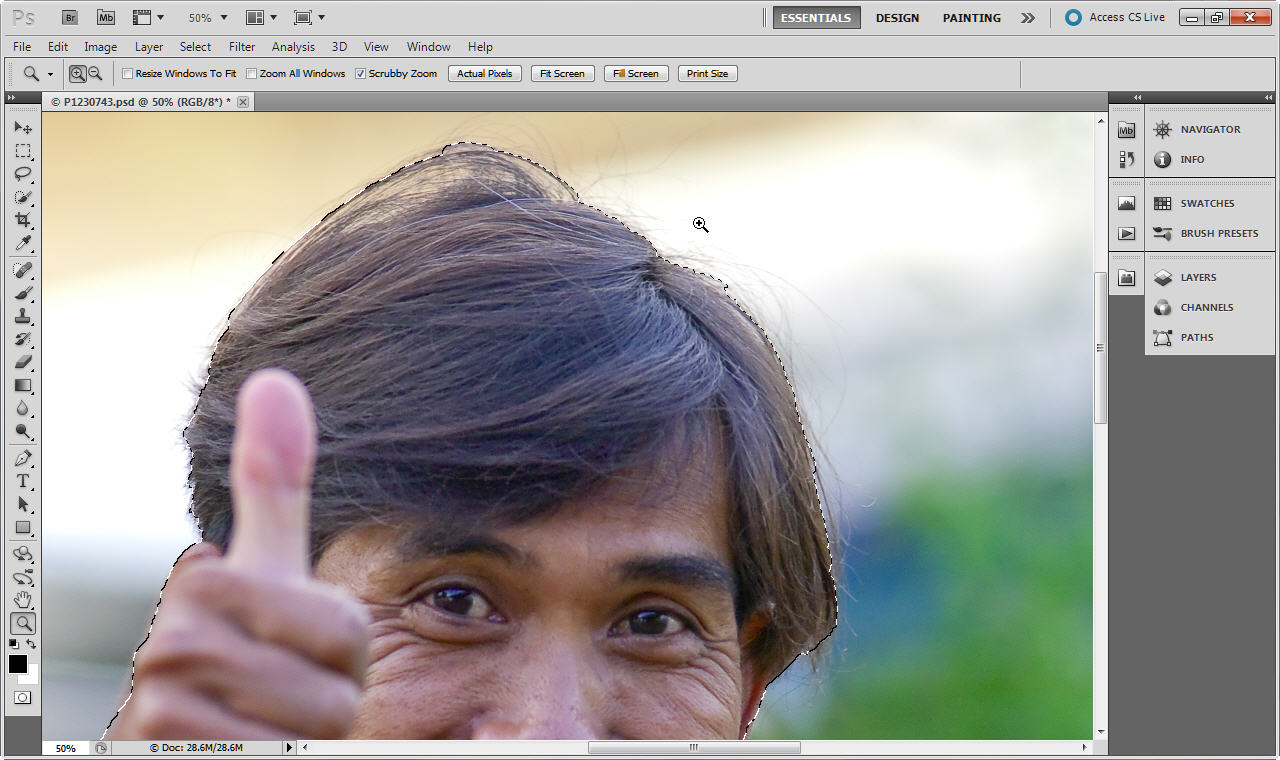This screenshot has height=760, width=1280.
Task: Click the Zoom Out mode button
Action: point(95,73)
